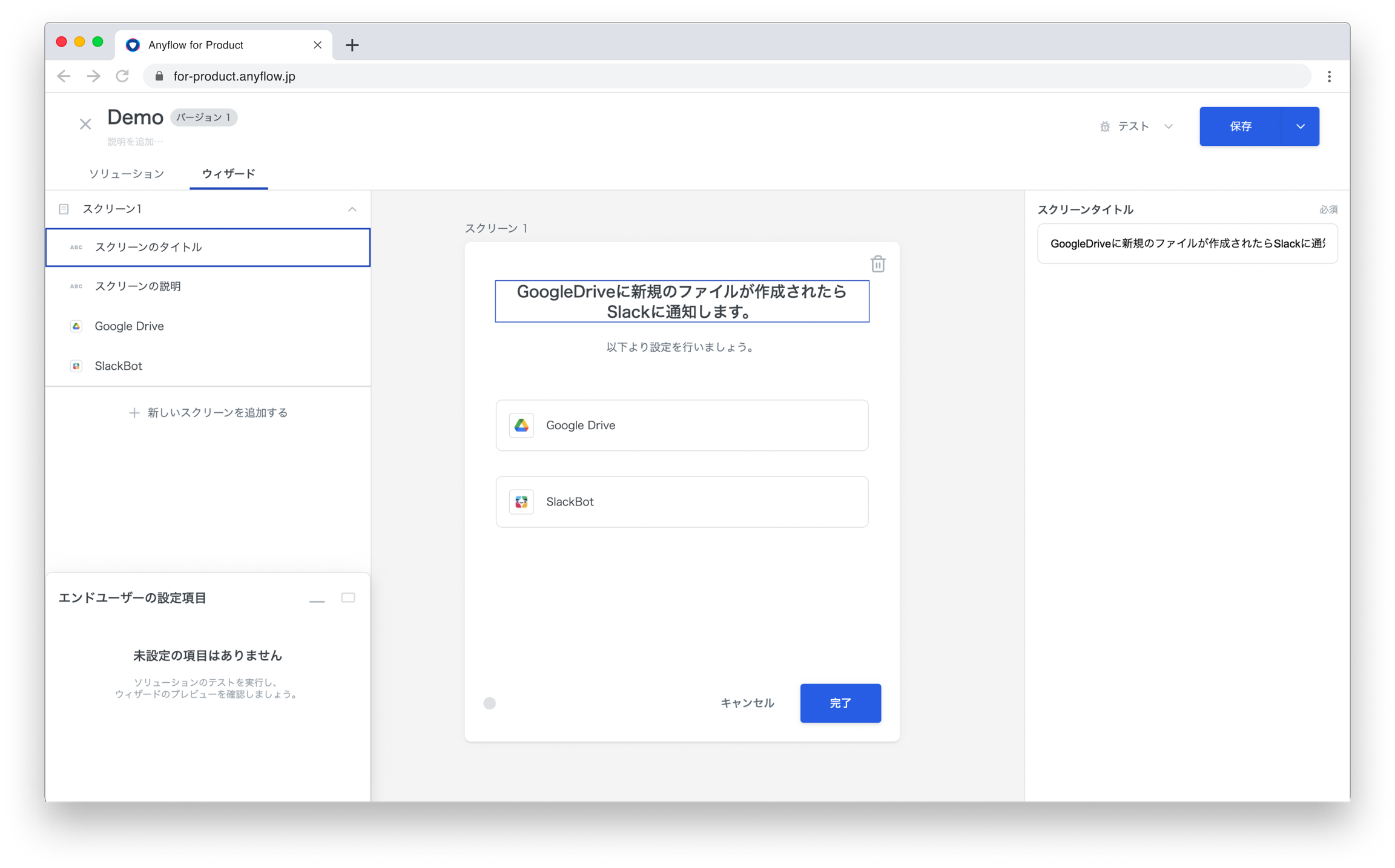The image size is (1395, 868).
Task: Open the テスト dropdown arrow
Action: [1168, 127]
